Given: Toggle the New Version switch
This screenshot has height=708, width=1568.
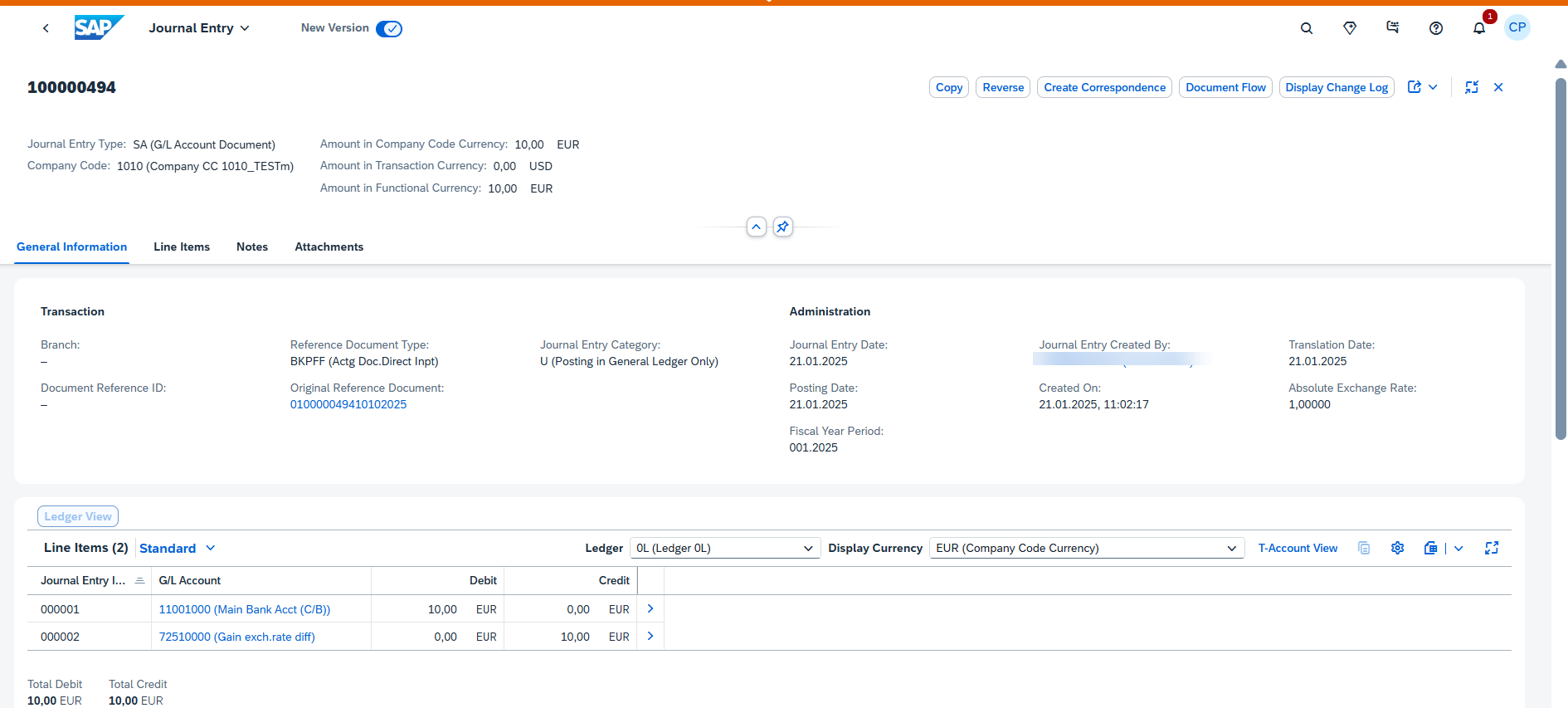Looking at the screenshot, I should tap(389, 29).
